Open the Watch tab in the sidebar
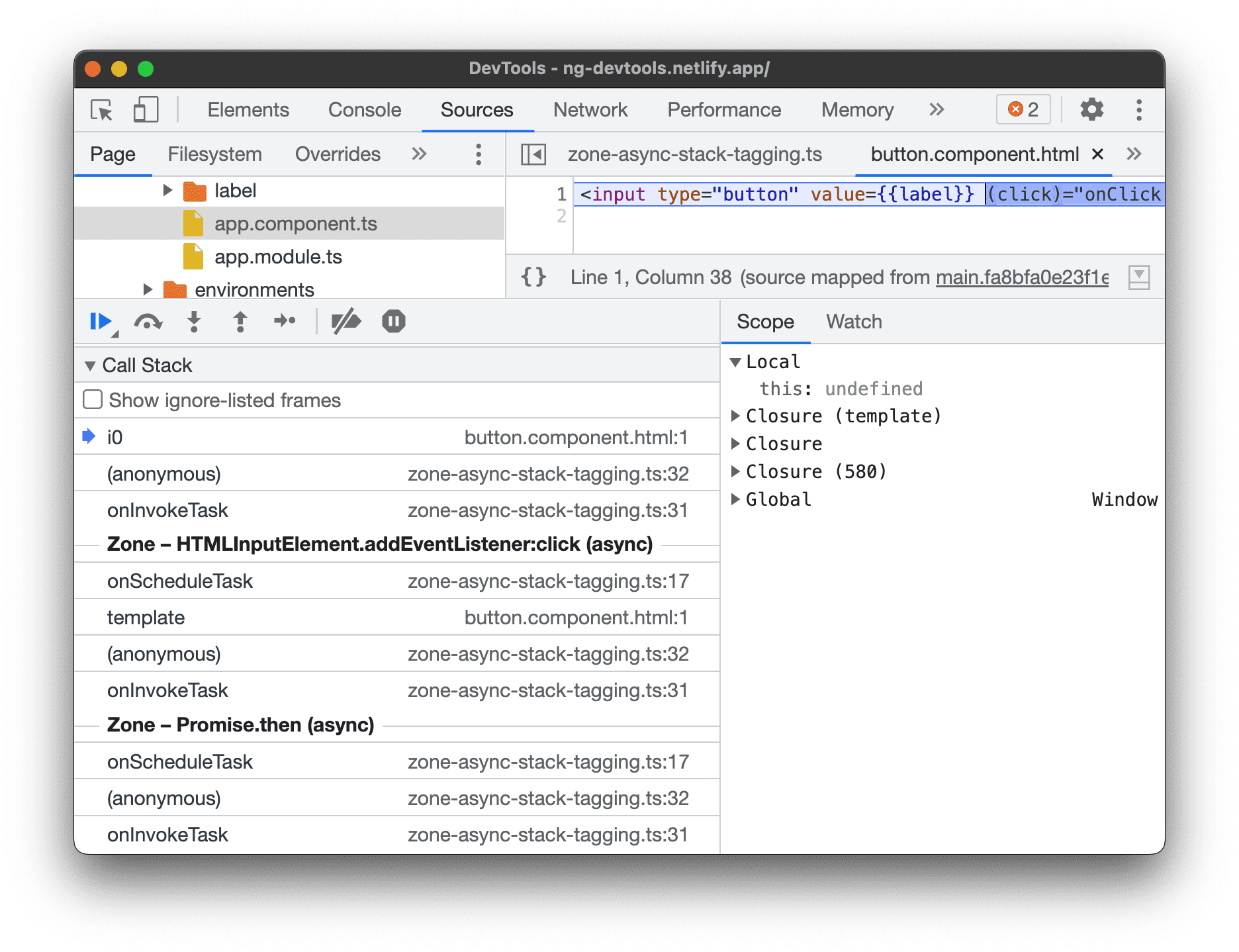1239x952 pixels. click(x=853, y=322)
